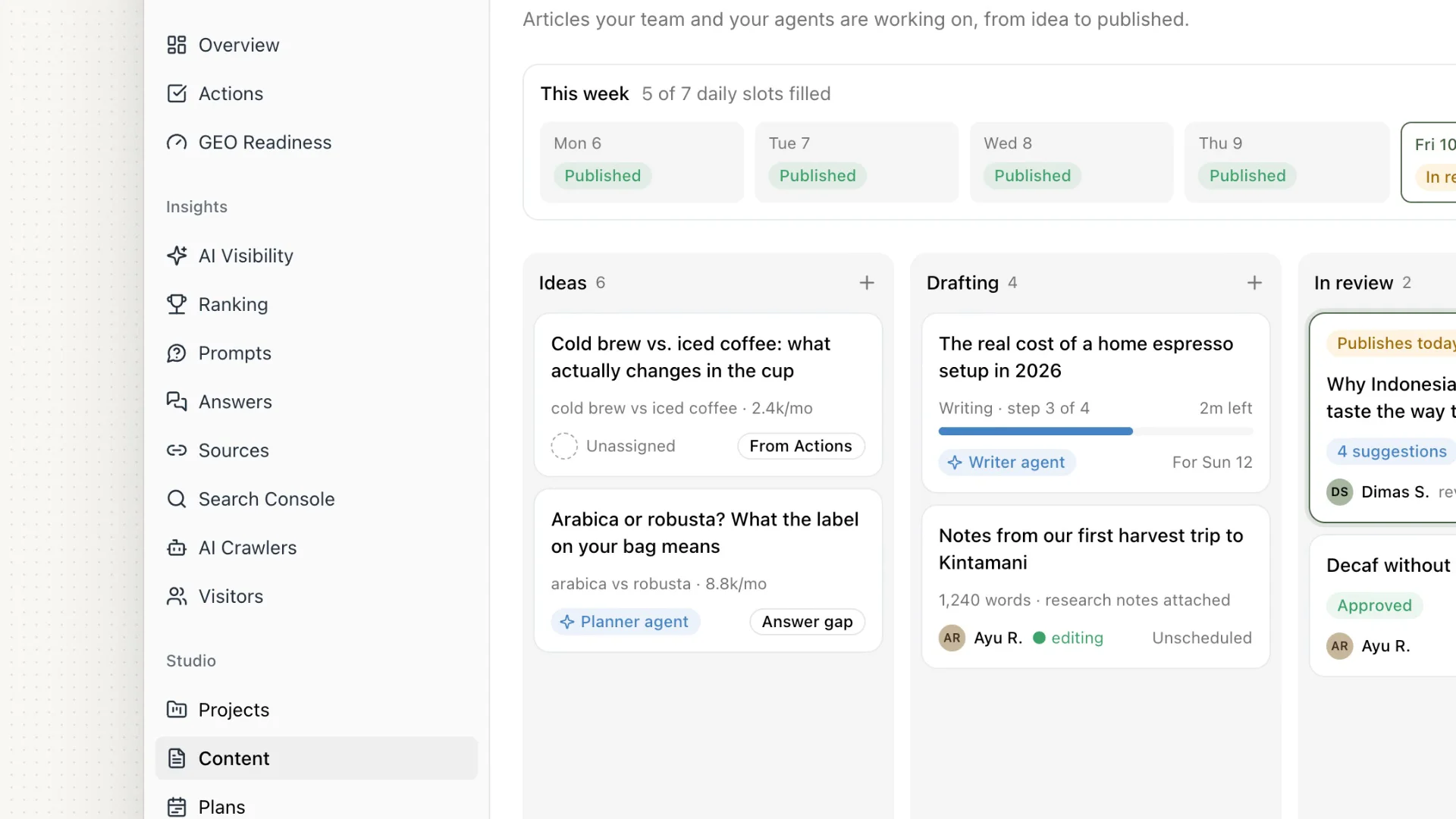Click Dimas S. avatar in review card

(x=1339, y=492)
